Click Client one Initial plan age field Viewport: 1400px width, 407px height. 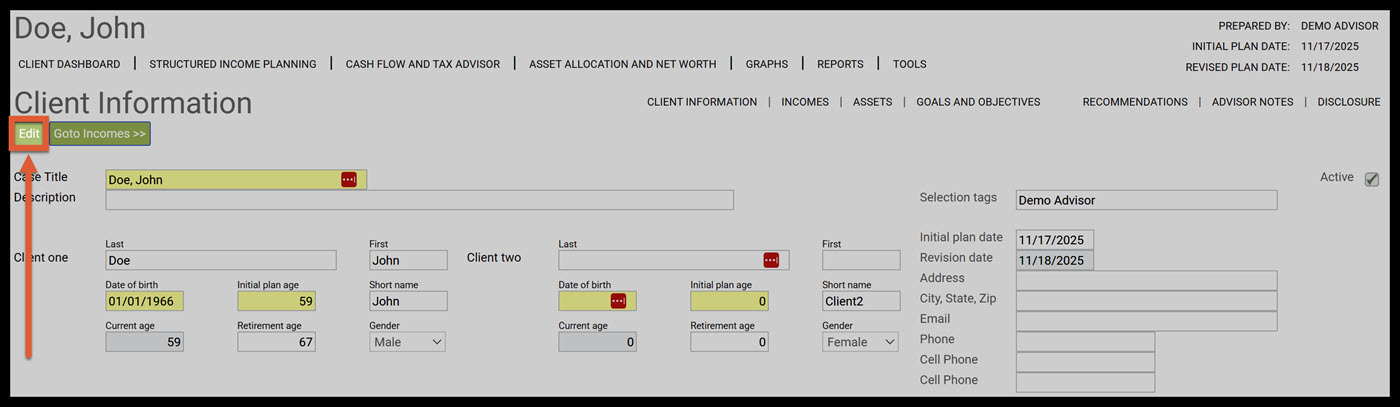coord(276,301)
